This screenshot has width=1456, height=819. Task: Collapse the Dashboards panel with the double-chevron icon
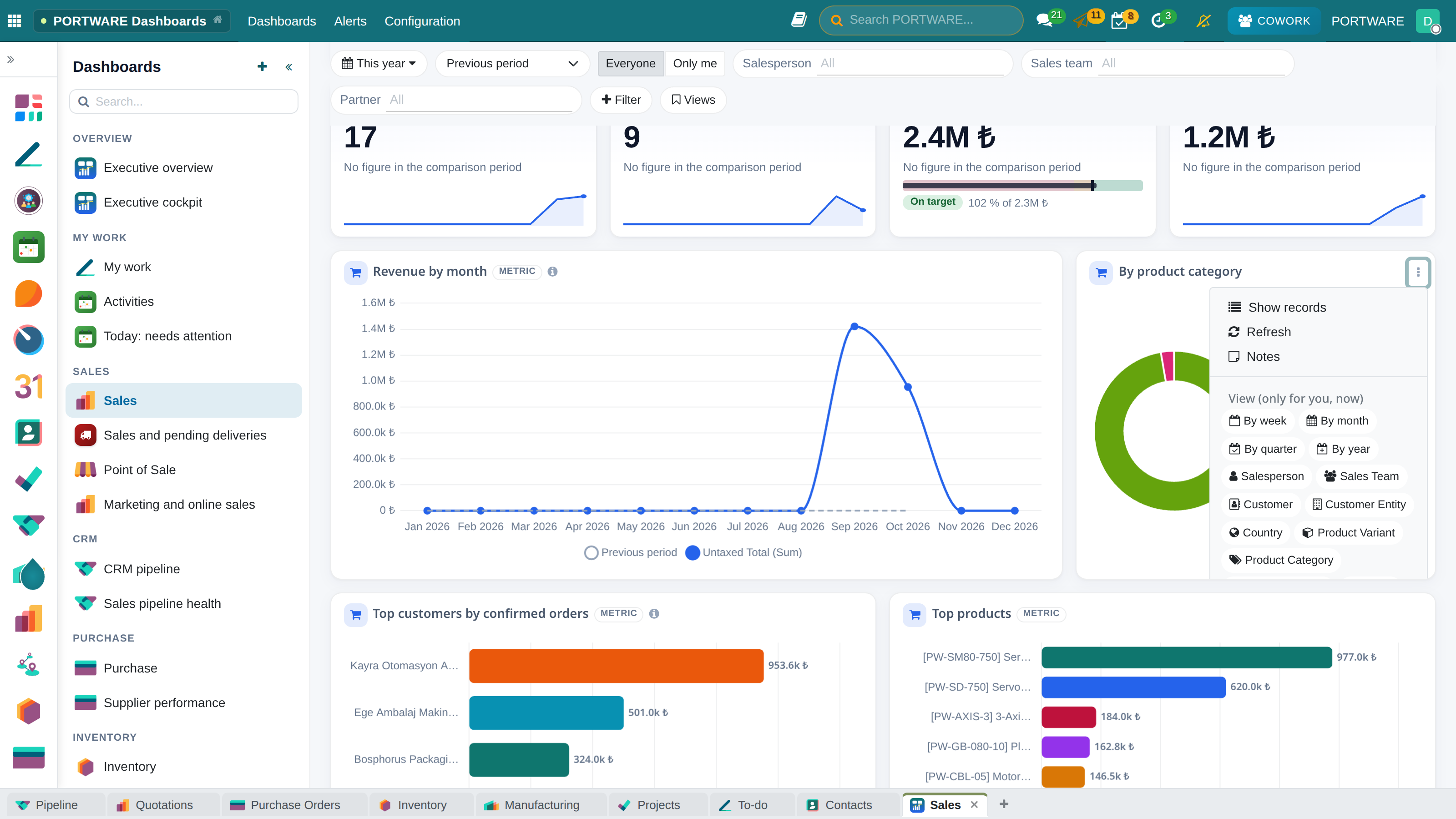(289, 67)
